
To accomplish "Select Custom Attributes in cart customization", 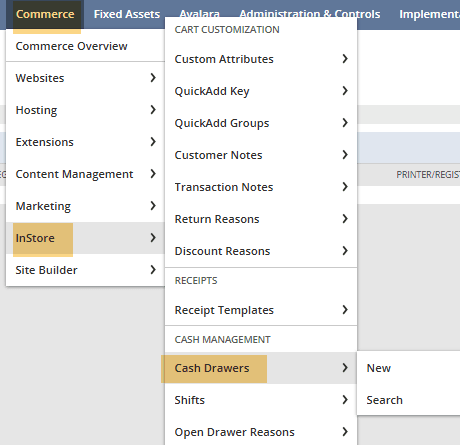I will (261, 59).
